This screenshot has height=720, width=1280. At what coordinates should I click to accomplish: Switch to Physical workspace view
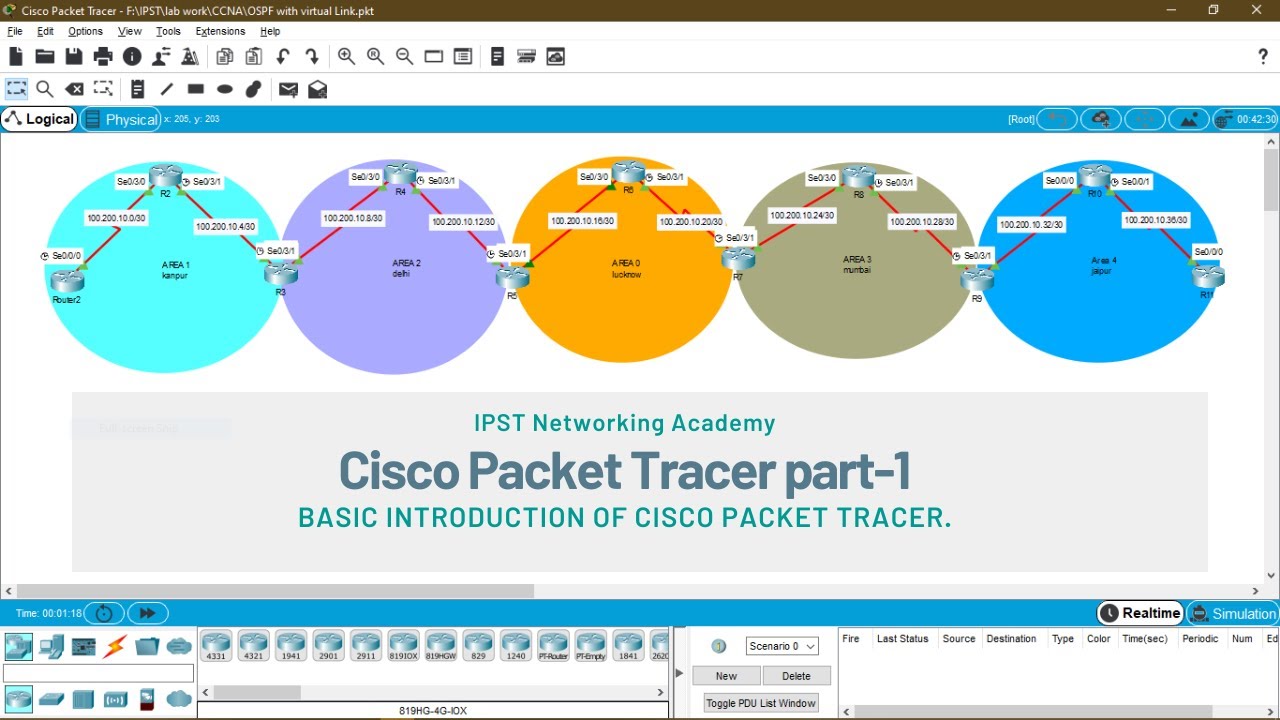coord(121,119)
